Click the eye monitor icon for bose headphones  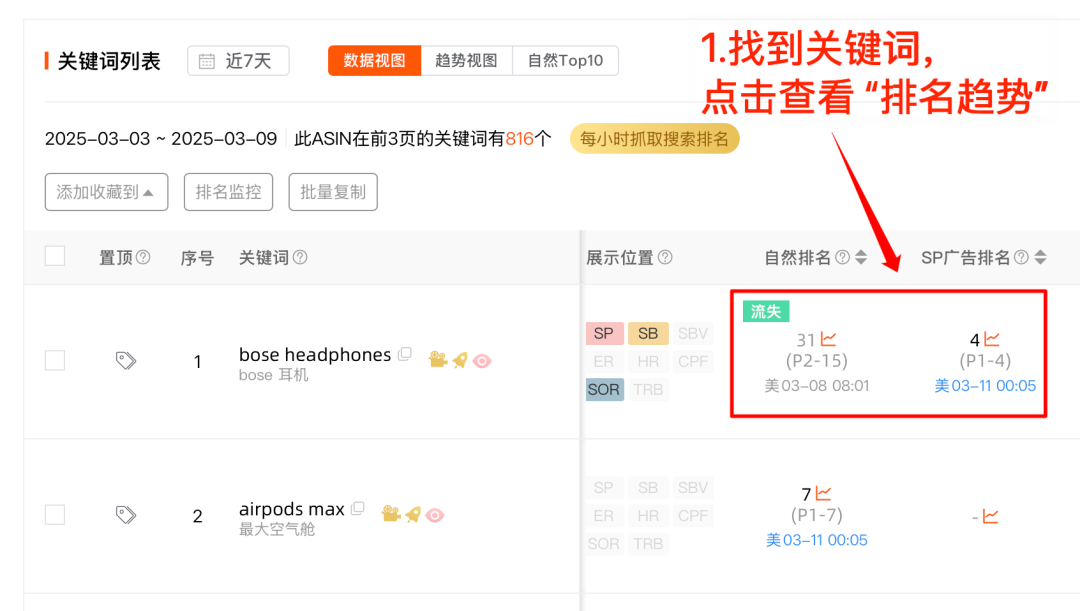(x=482, y=360)
